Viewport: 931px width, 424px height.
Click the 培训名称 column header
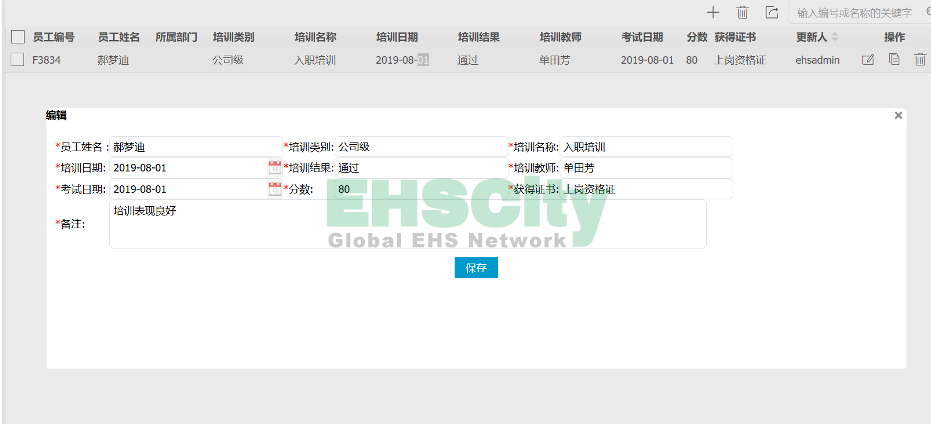[315, 37]
